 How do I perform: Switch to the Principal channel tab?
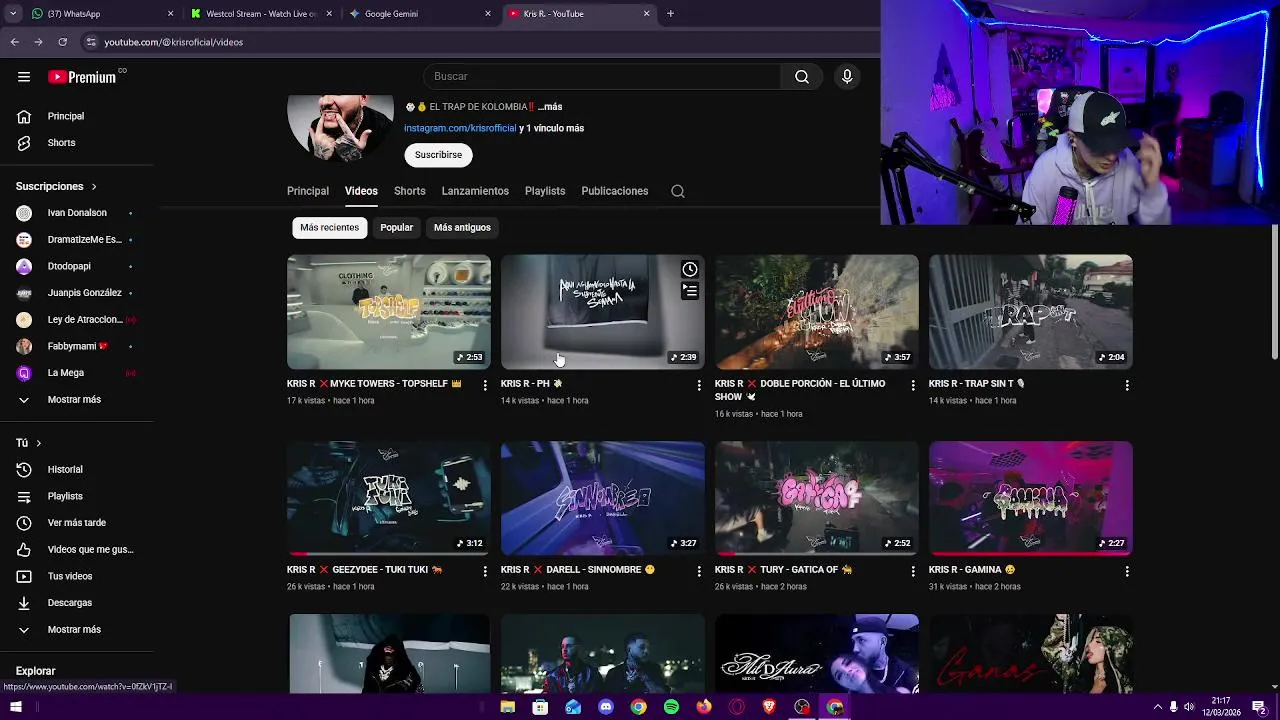coord(308,191)
